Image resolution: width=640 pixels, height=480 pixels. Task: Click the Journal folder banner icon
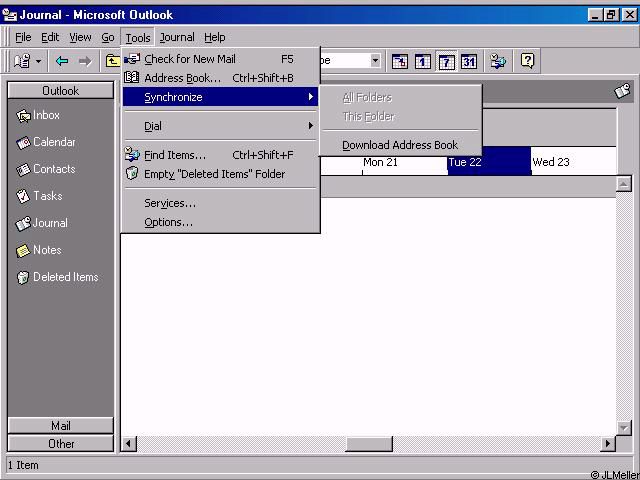623,91
